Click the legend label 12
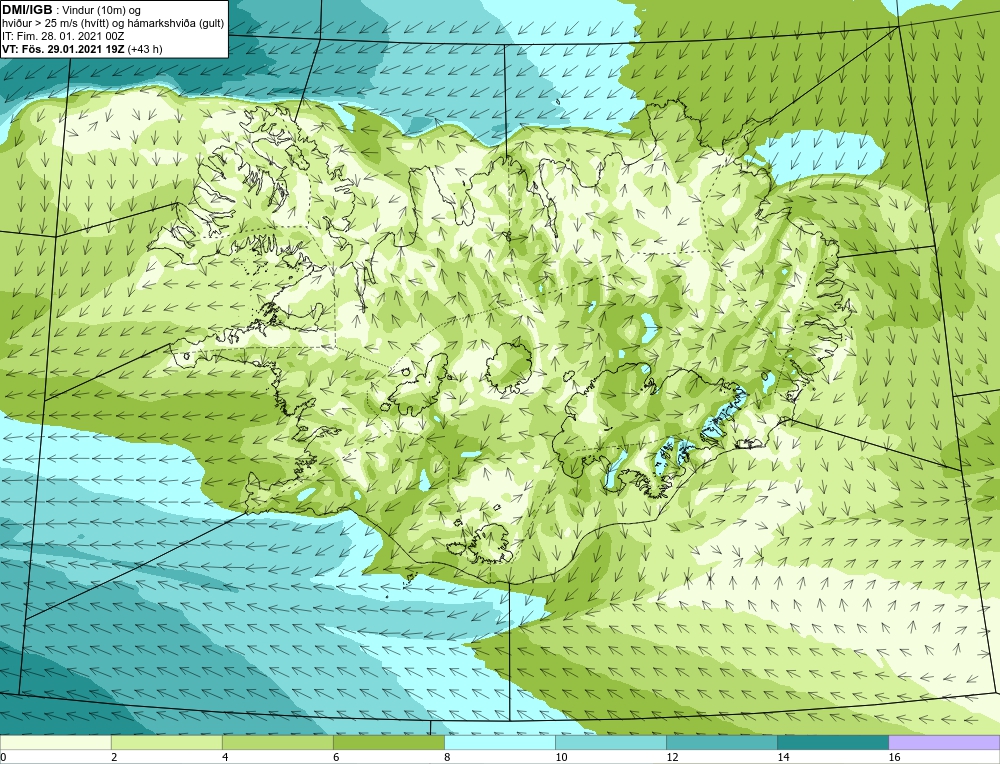The image size is (1000, 764). [x=672, y=757]
